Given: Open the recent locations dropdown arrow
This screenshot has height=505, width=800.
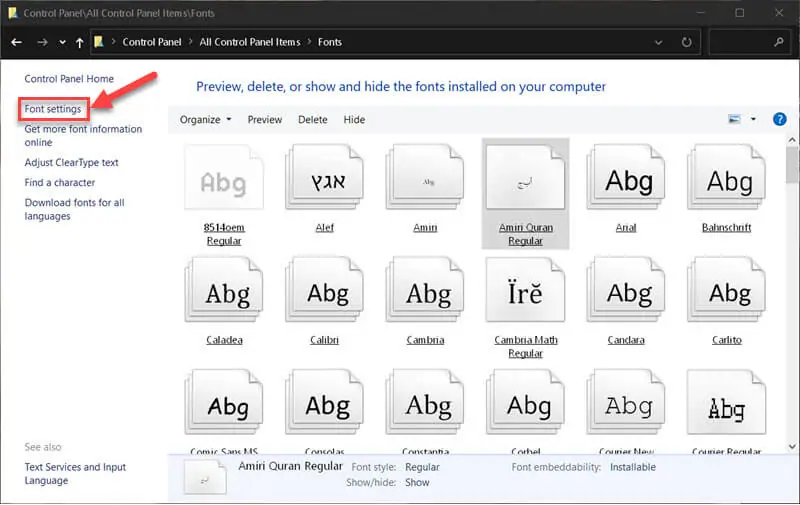Looking at the screenshot, I should [62, 42].
